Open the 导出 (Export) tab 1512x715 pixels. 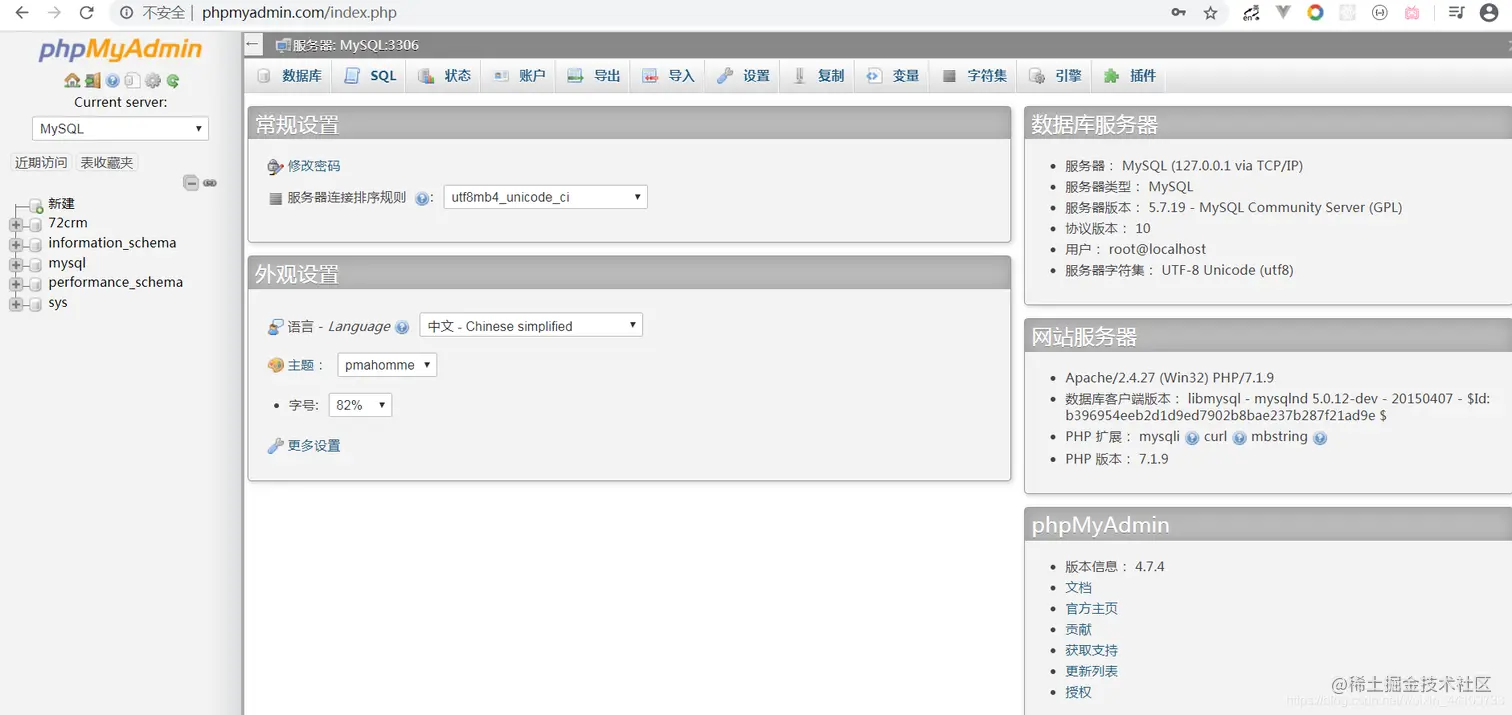click(594, 76)
